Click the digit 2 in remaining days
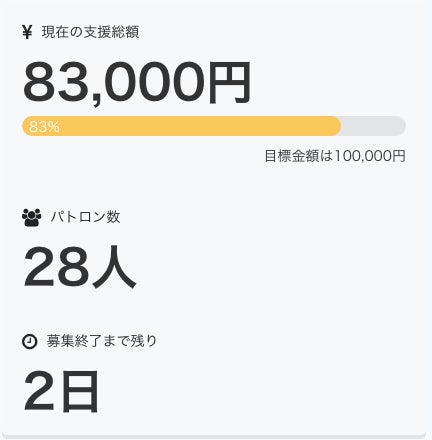 tap(39, 392)
